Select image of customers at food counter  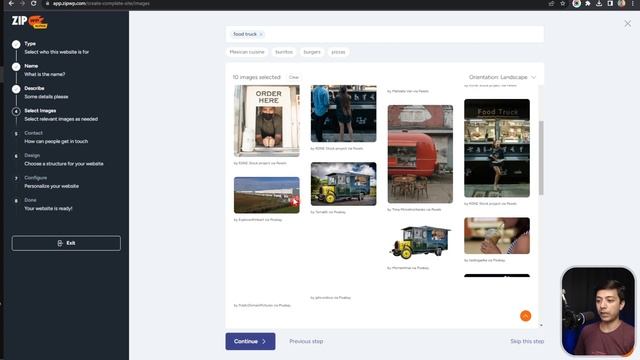pos(343,113)
